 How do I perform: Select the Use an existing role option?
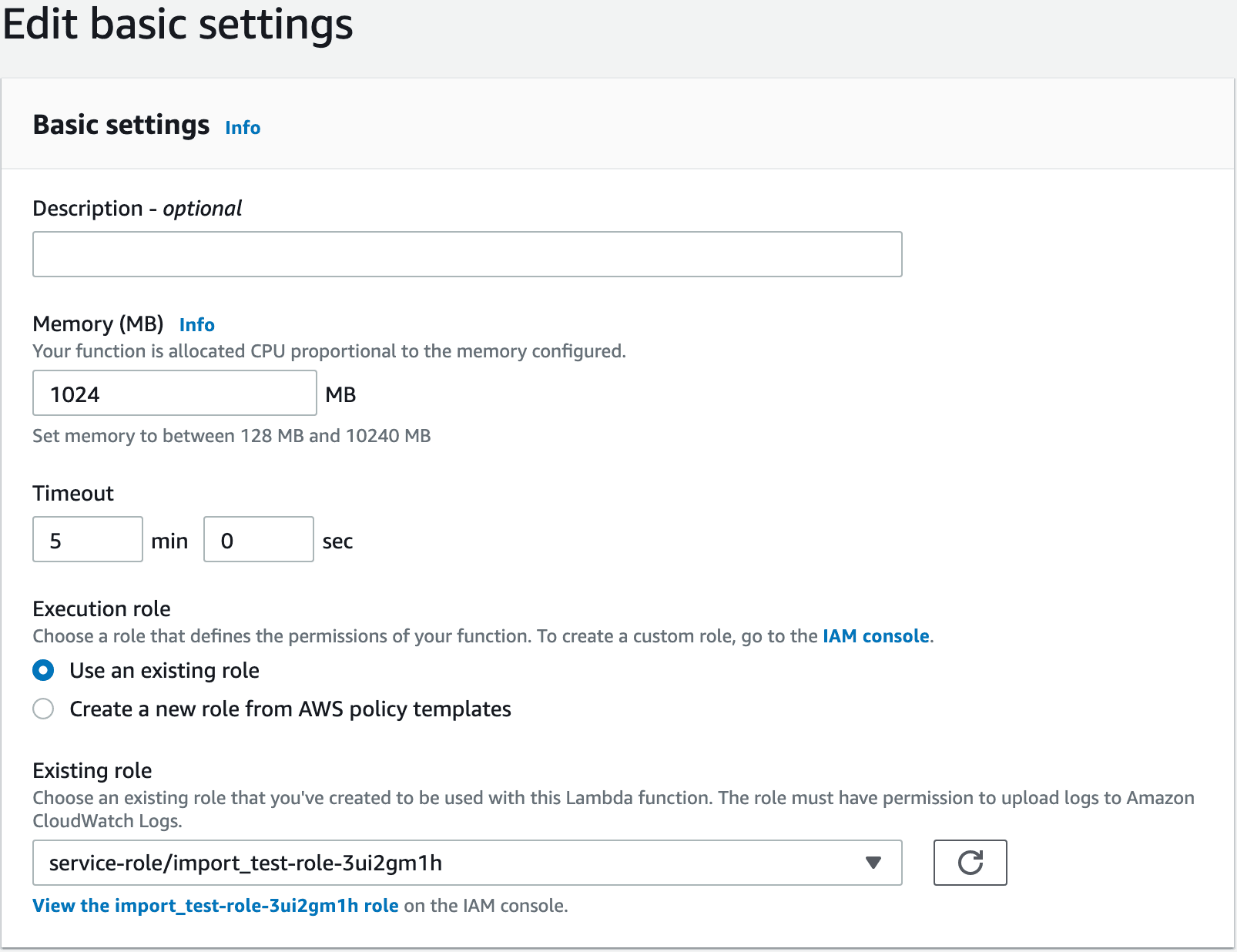coord(43,670)
